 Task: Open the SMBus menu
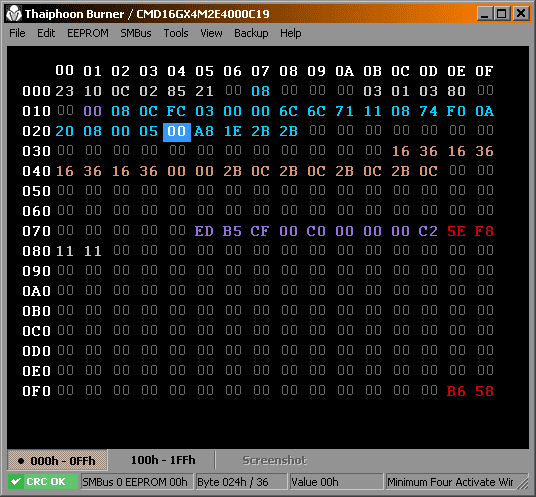[x=136, y=33]
